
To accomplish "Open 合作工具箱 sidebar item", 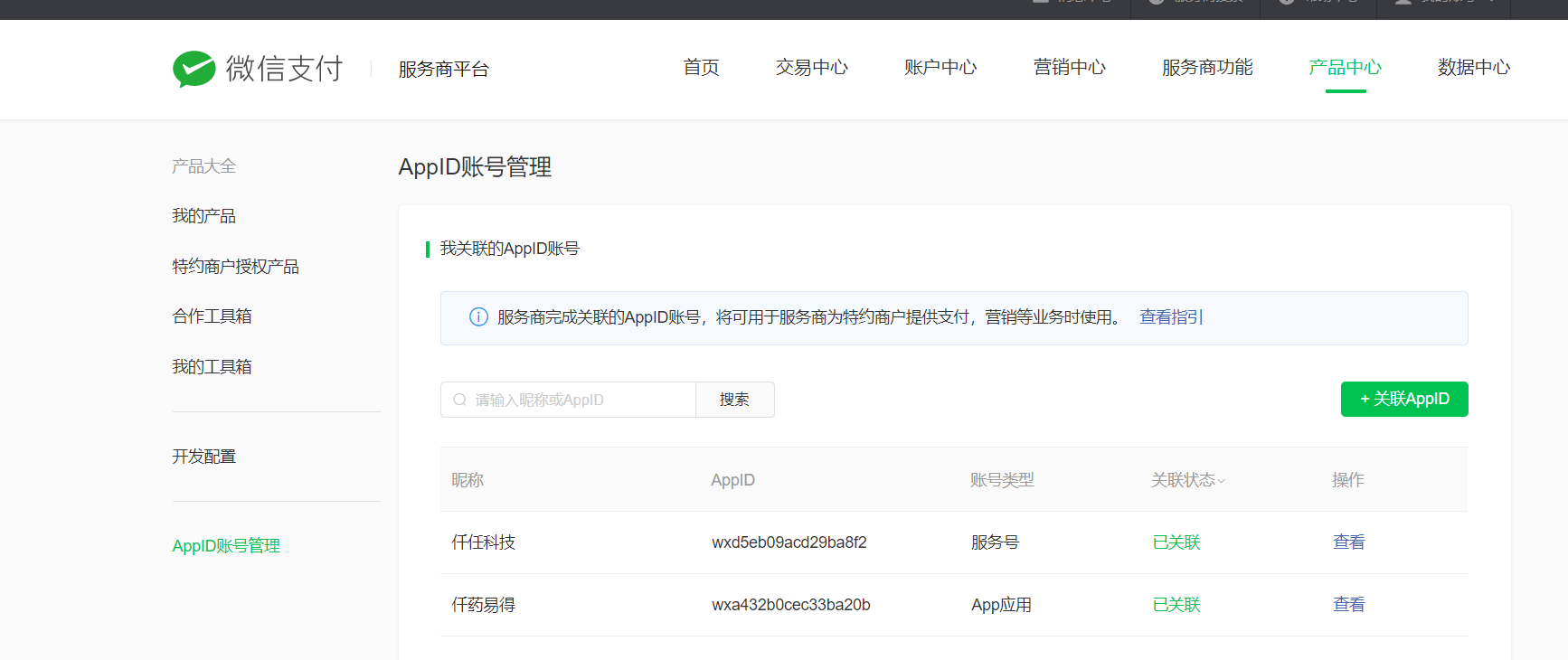I will pos(212,316).
